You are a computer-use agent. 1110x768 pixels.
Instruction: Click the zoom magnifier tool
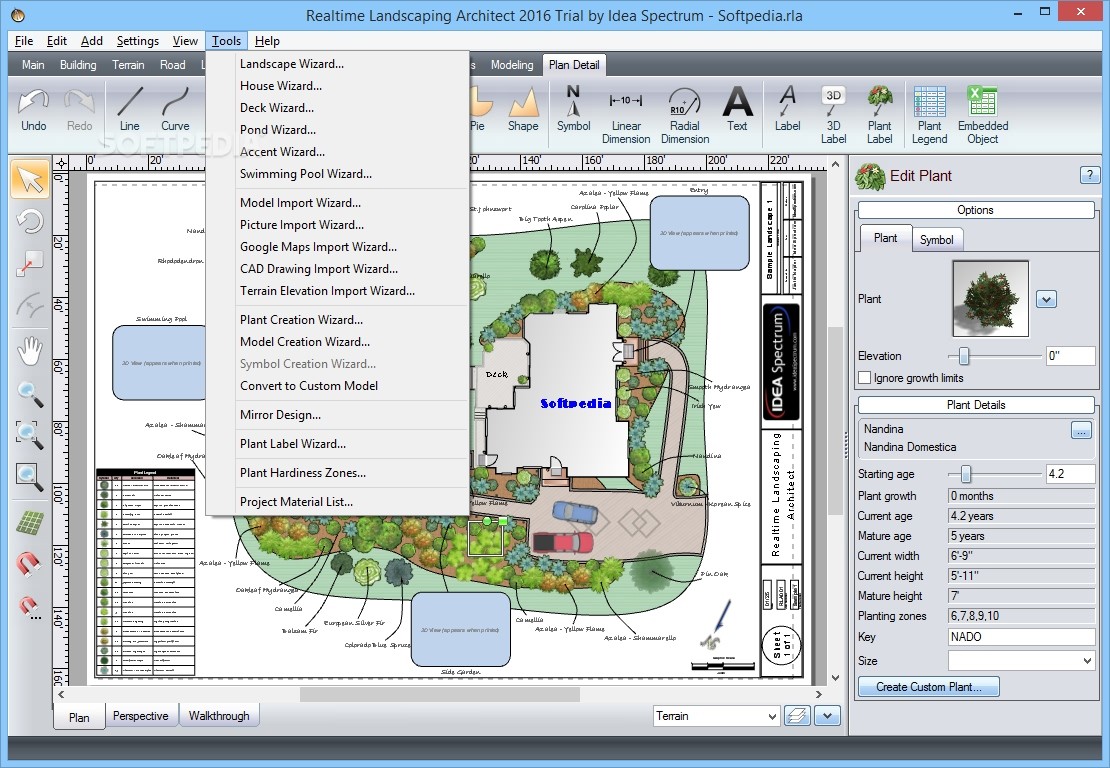pyautogui.click(x=30, y=394)
